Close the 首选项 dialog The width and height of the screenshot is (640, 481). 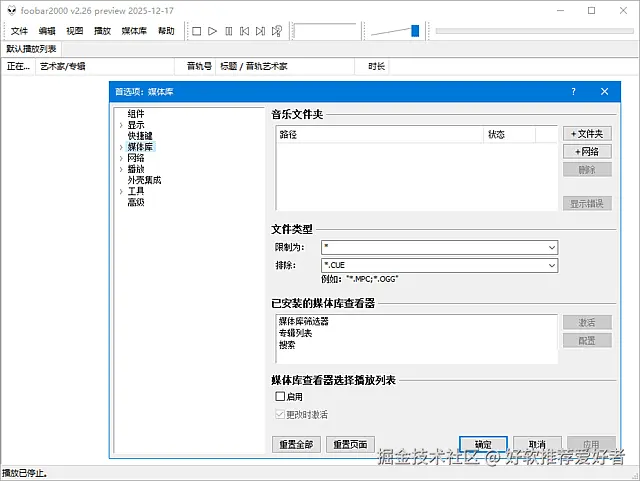click(604, 91)
